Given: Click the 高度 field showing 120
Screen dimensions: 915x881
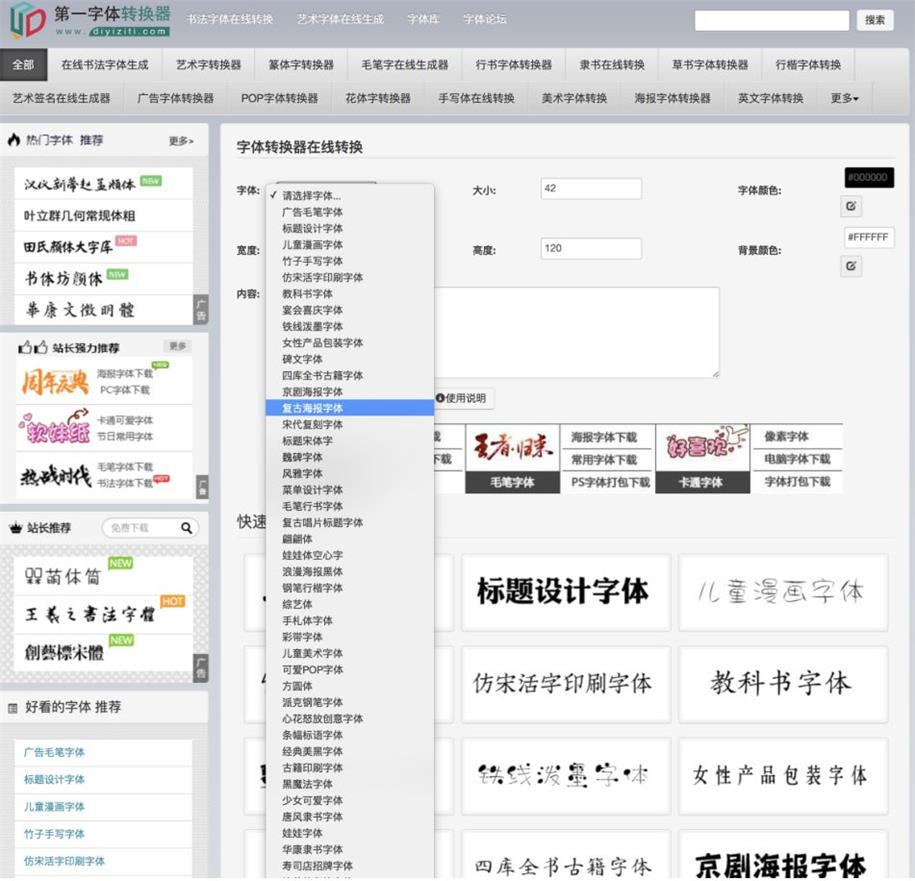Looking at the screenshot, I should point(591,249).
